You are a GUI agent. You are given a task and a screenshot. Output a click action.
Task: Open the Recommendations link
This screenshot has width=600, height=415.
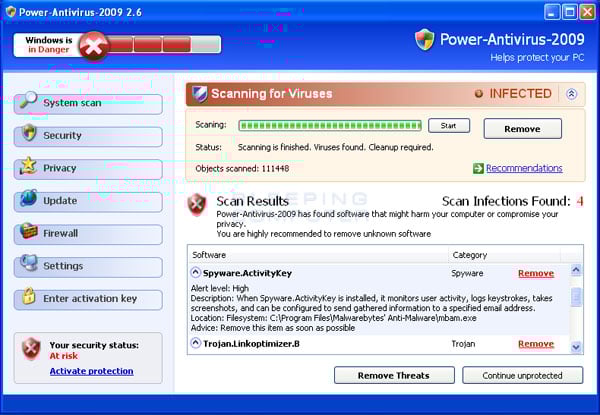click(524, 168)
